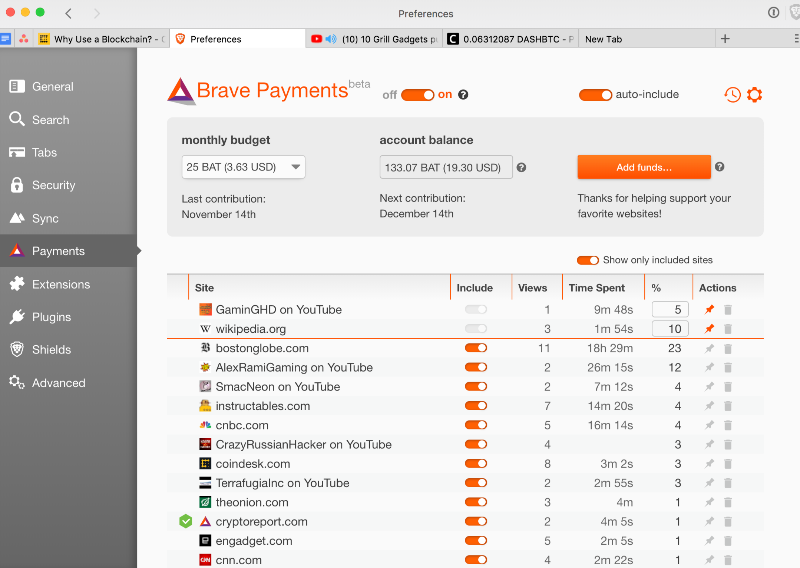
Task: Click the help icon beside payments on/off toggle
Action: [x=463, y=94]
